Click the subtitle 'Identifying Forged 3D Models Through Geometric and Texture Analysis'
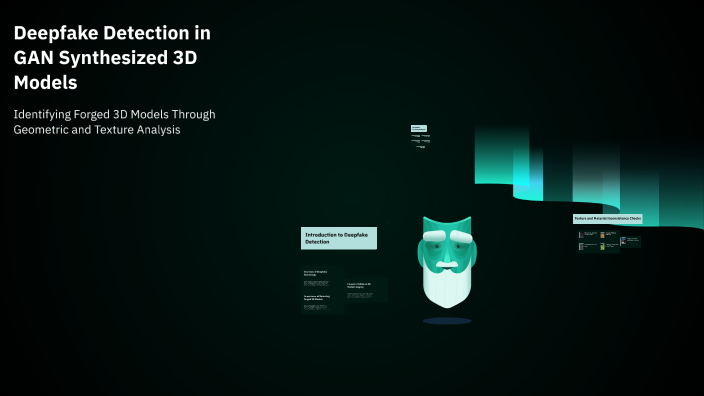 (x=114, y=122)
